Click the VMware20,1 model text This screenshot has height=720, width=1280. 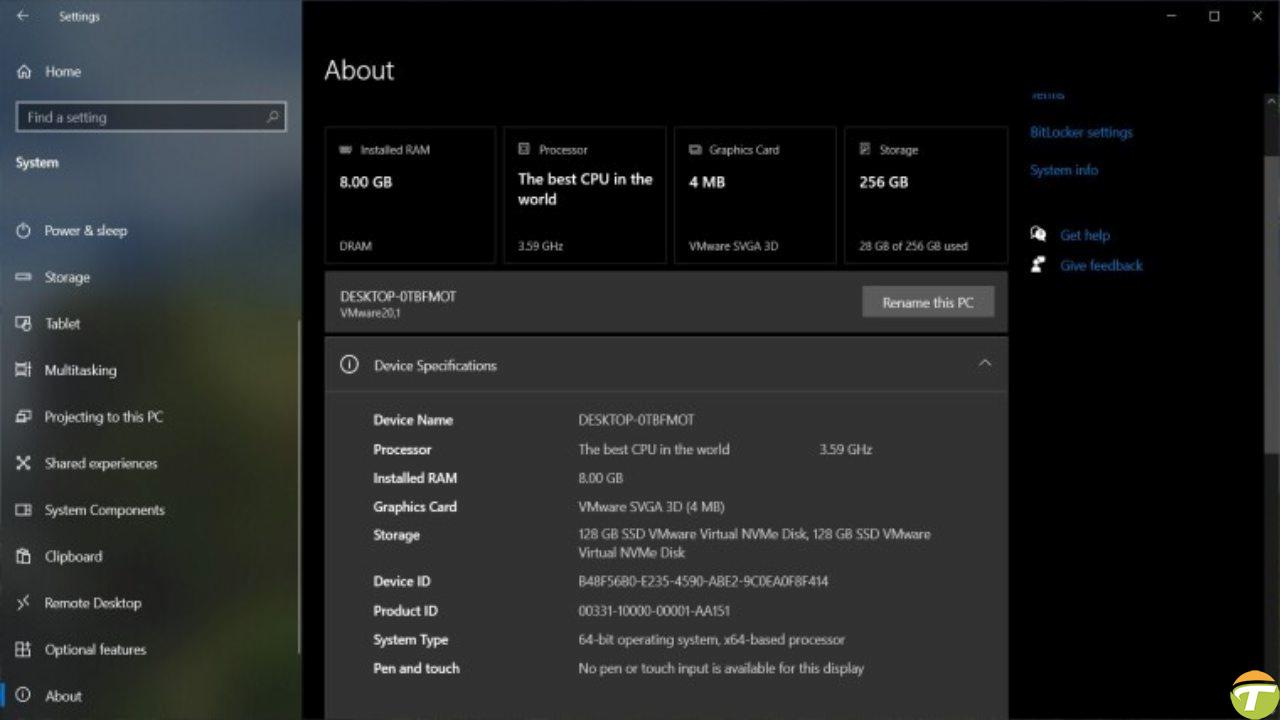click(x=371, y=313)
